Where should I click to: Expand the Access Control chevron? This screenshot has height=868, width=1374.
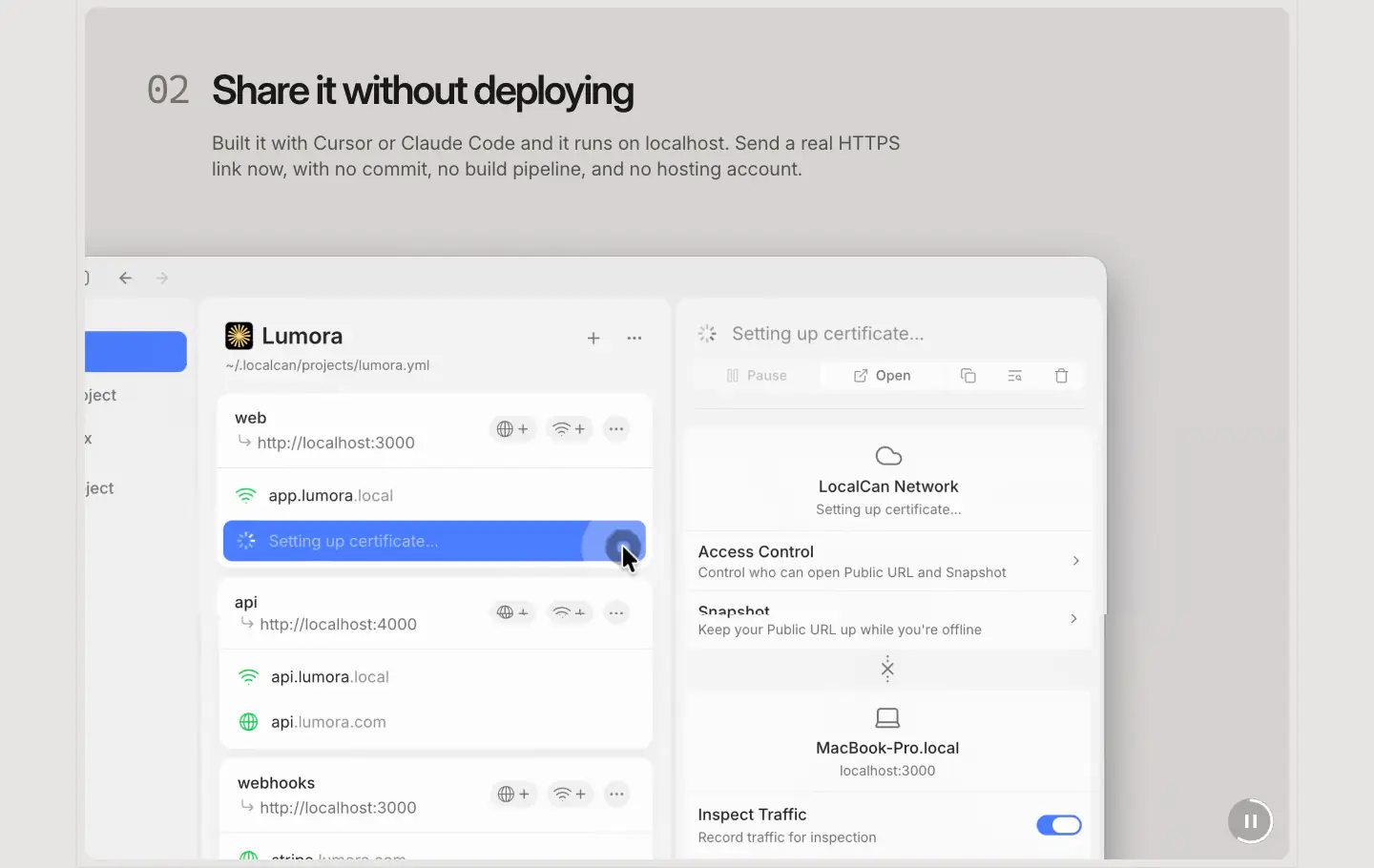coord(1075,561)
